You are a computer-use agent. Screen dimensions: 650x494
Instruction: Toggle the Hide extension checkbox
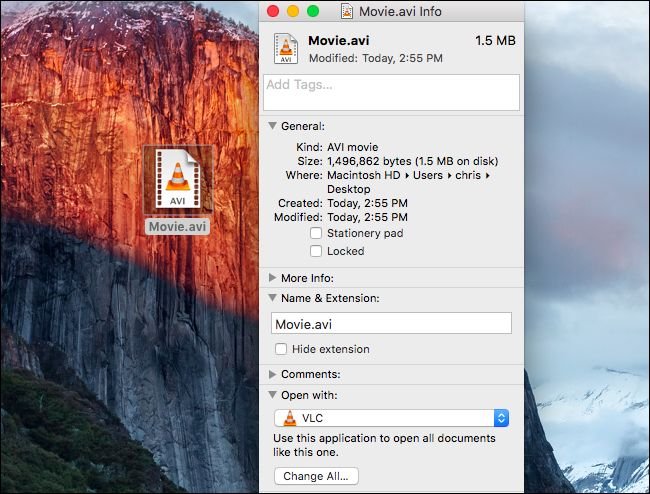282,349
